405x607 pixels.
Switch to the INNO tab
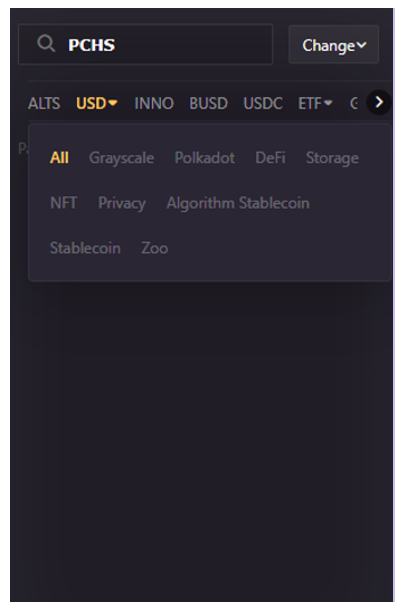point(154,103)
